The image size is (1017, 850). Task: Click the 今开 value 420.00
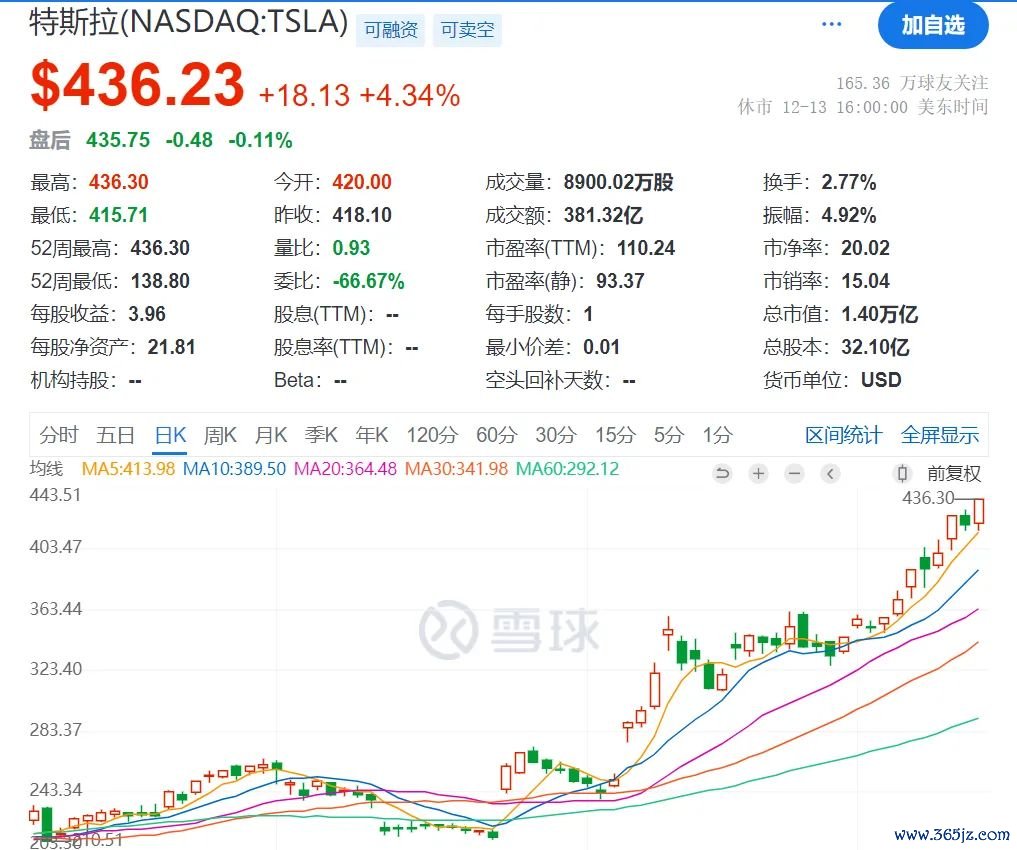point(362,182)
